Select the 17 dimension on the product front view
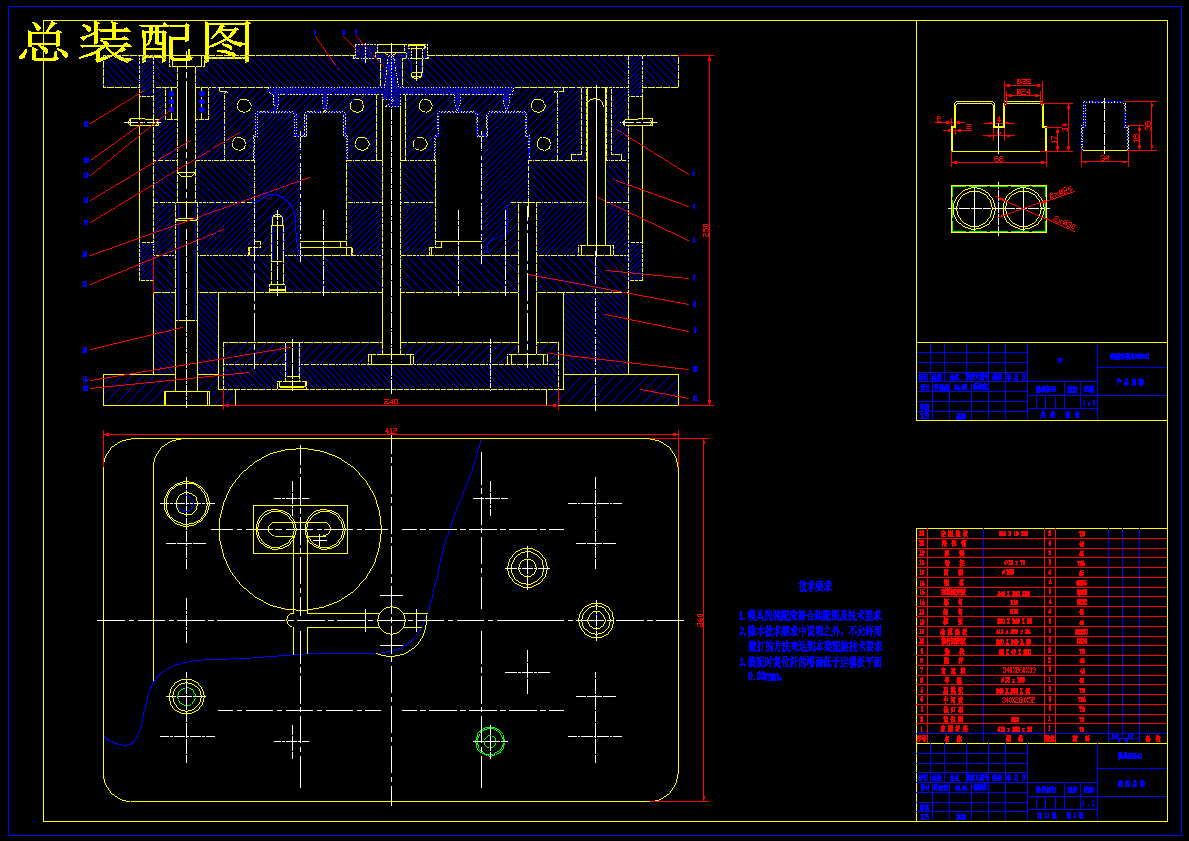 [1055, 139]
